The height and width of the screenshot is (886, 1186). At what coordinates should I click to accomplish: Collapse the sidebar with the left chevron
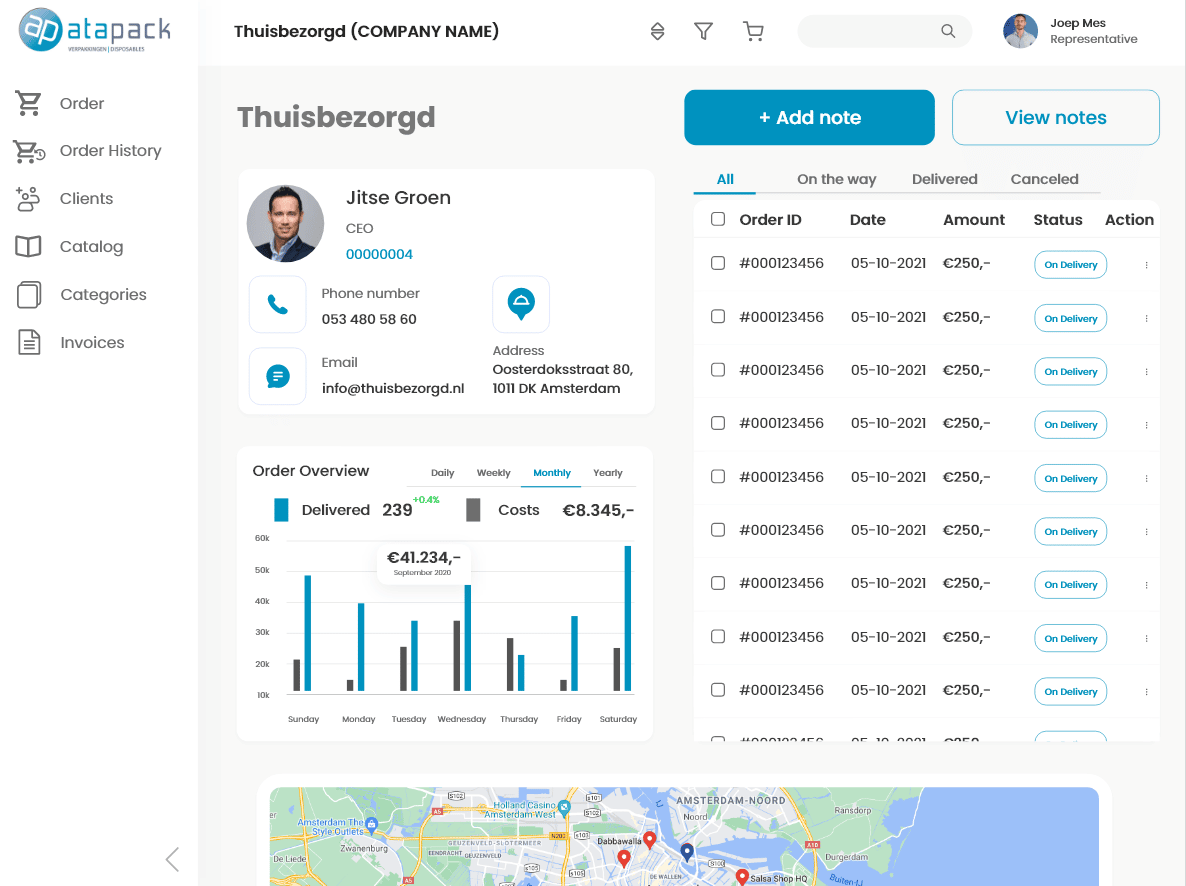[172, 859]
